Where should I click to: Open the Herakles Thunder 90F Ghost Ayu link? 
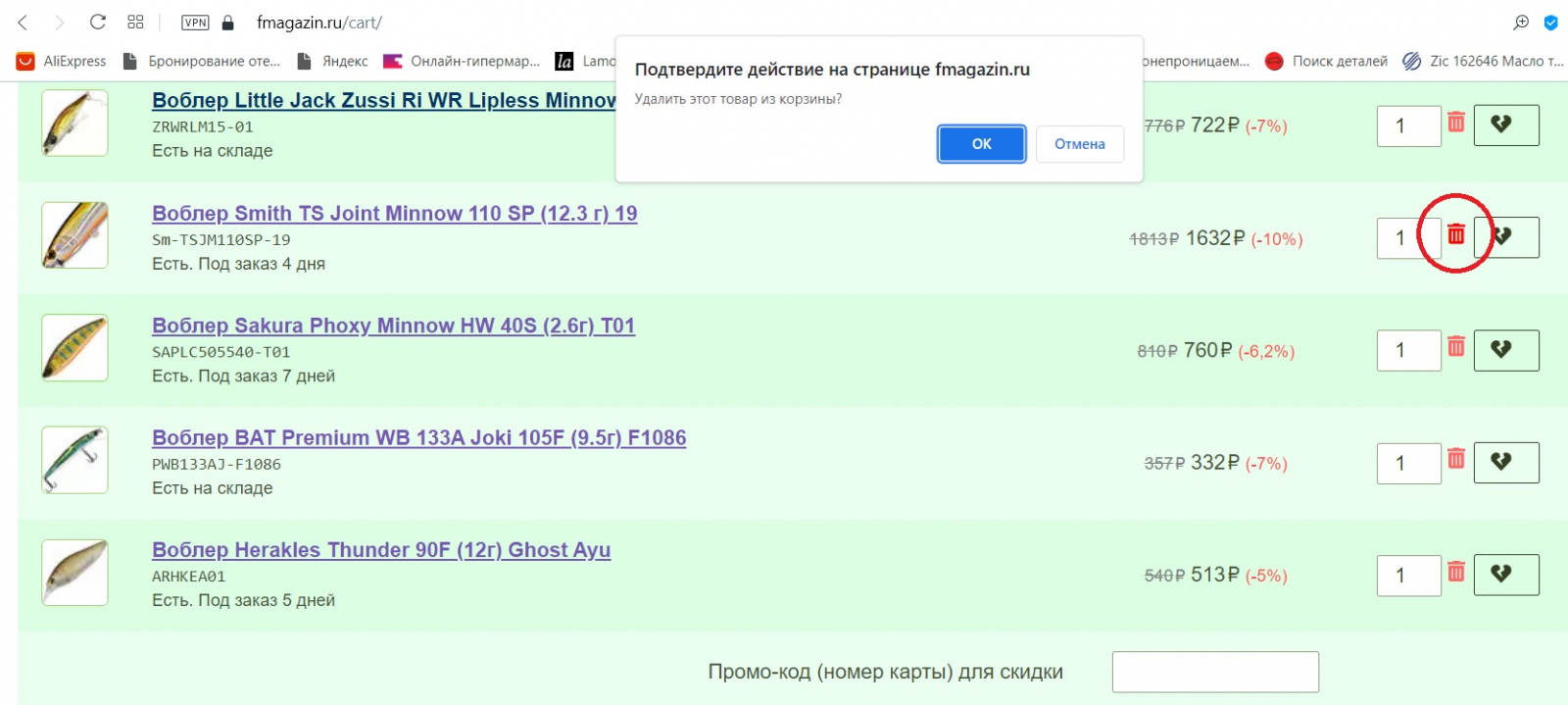click(381, 550)
